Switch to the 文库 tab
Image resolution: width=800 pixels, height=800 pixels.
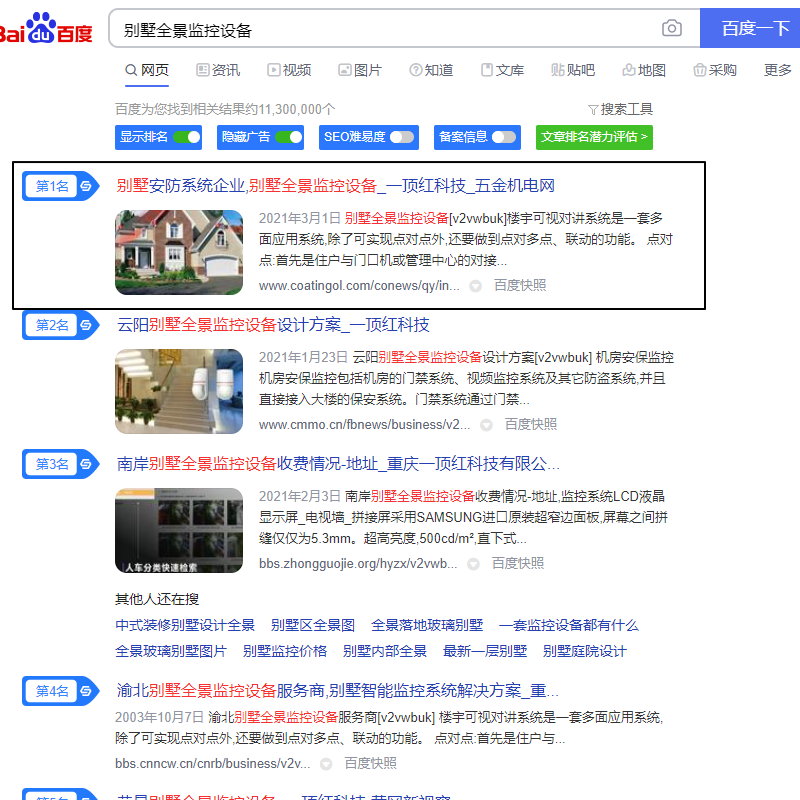(503, 70)
